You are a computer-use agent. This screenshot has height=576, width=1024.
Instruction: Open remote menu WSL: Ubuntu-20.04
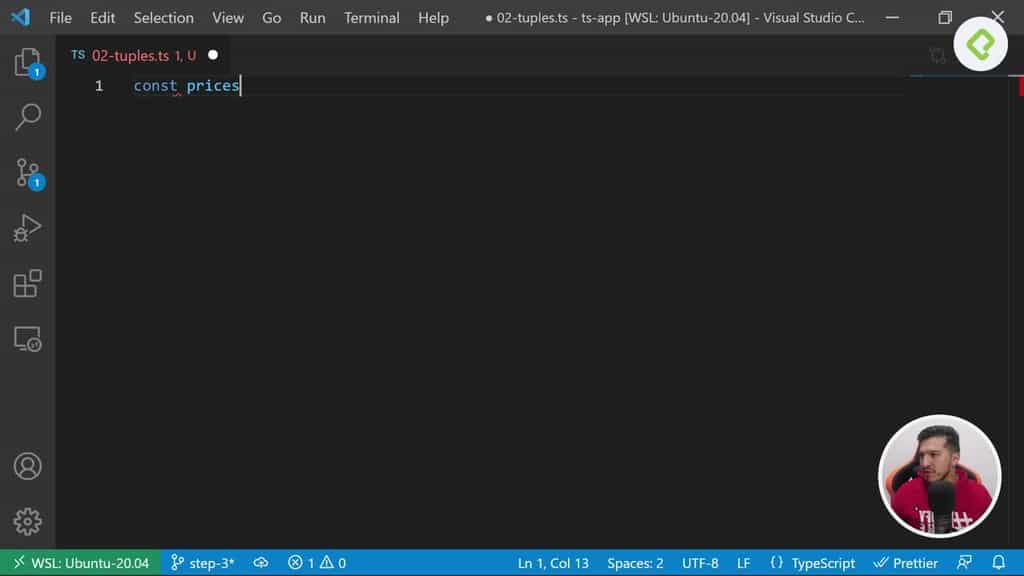[x=80, y=562]
